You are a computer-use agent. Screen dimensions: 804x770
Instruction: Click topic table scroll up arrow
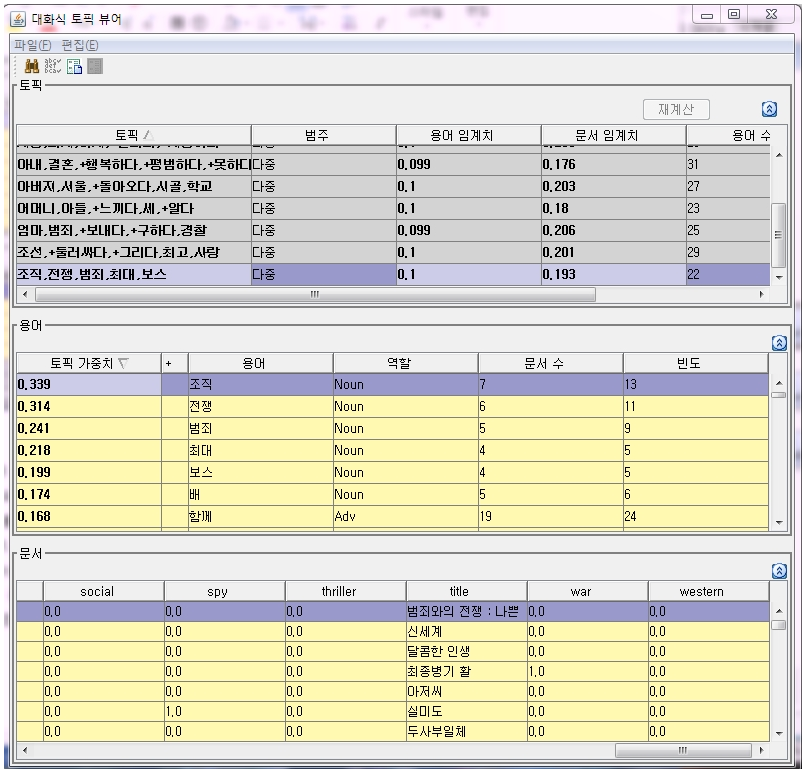point(779,155)
